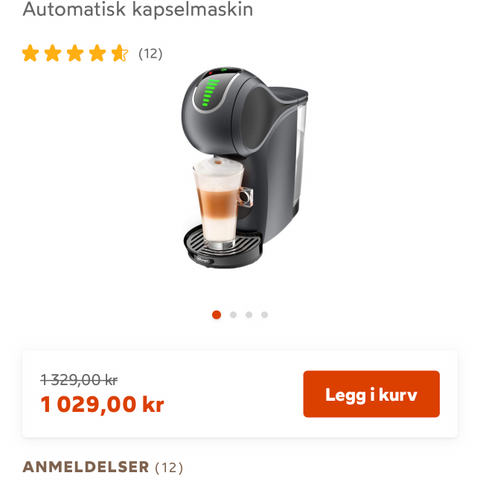
Task: Click the half-filled fifth rating star
Action: (120, 53)
